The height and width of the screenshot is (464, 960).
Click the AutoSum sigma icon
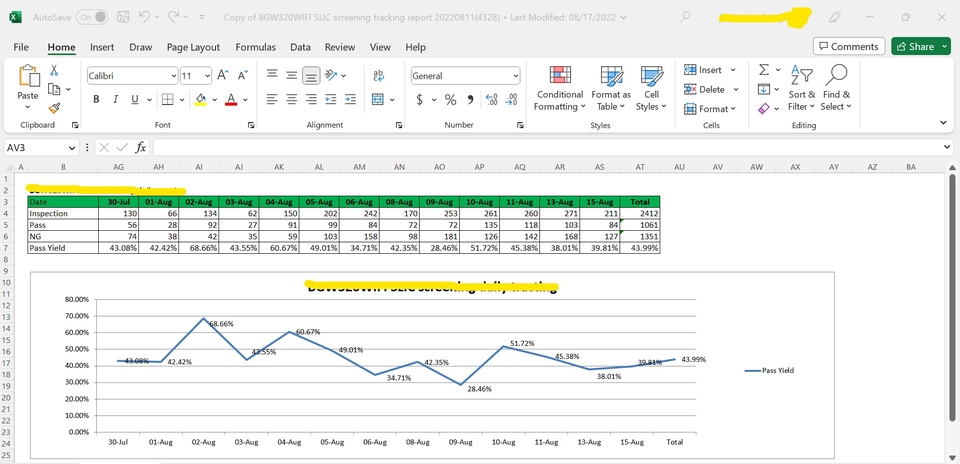(x=763, y=70)
